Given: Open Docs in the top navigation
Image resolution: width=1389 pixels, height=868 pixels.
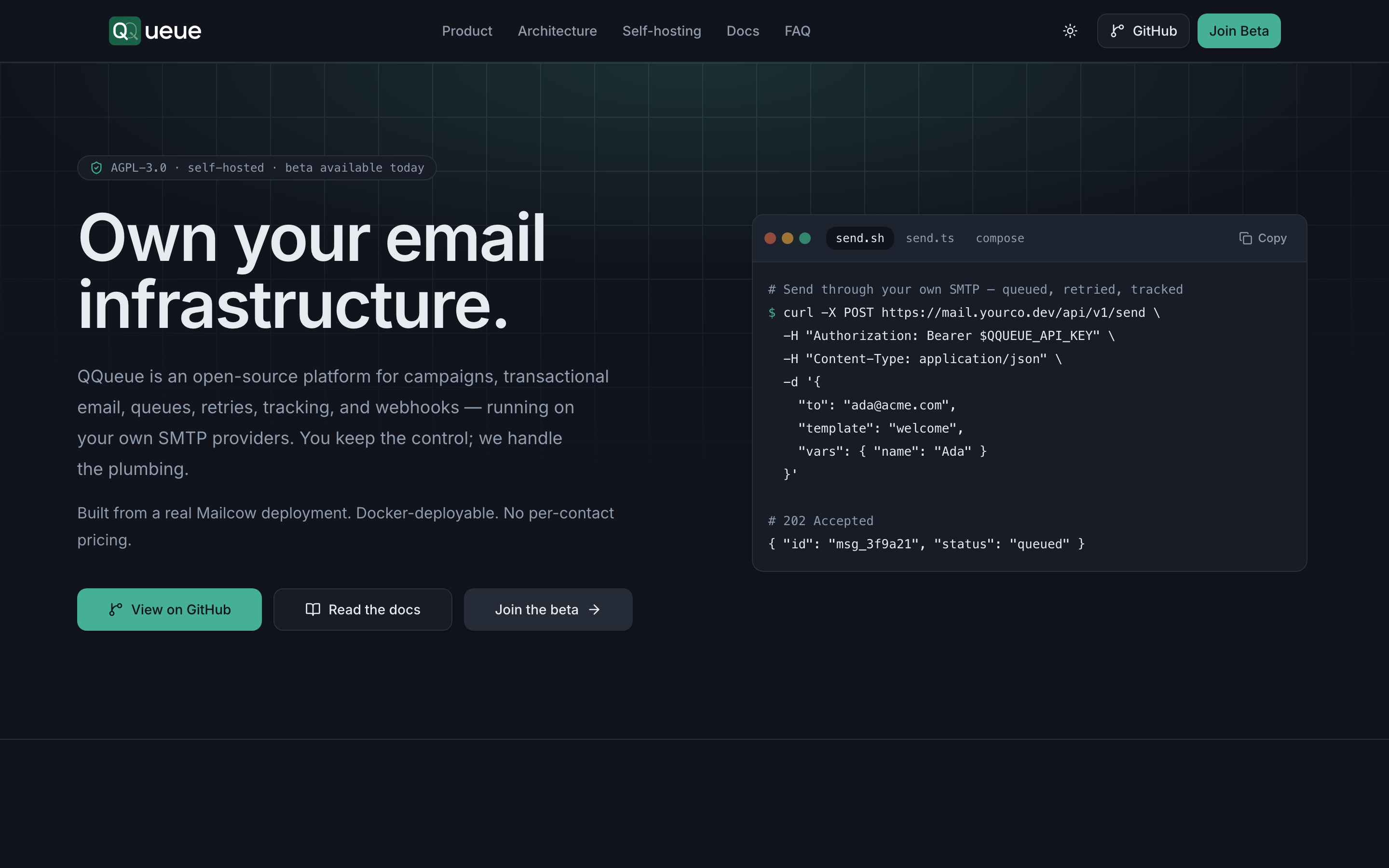Looking at the screenshot, I should click(742, 31).
